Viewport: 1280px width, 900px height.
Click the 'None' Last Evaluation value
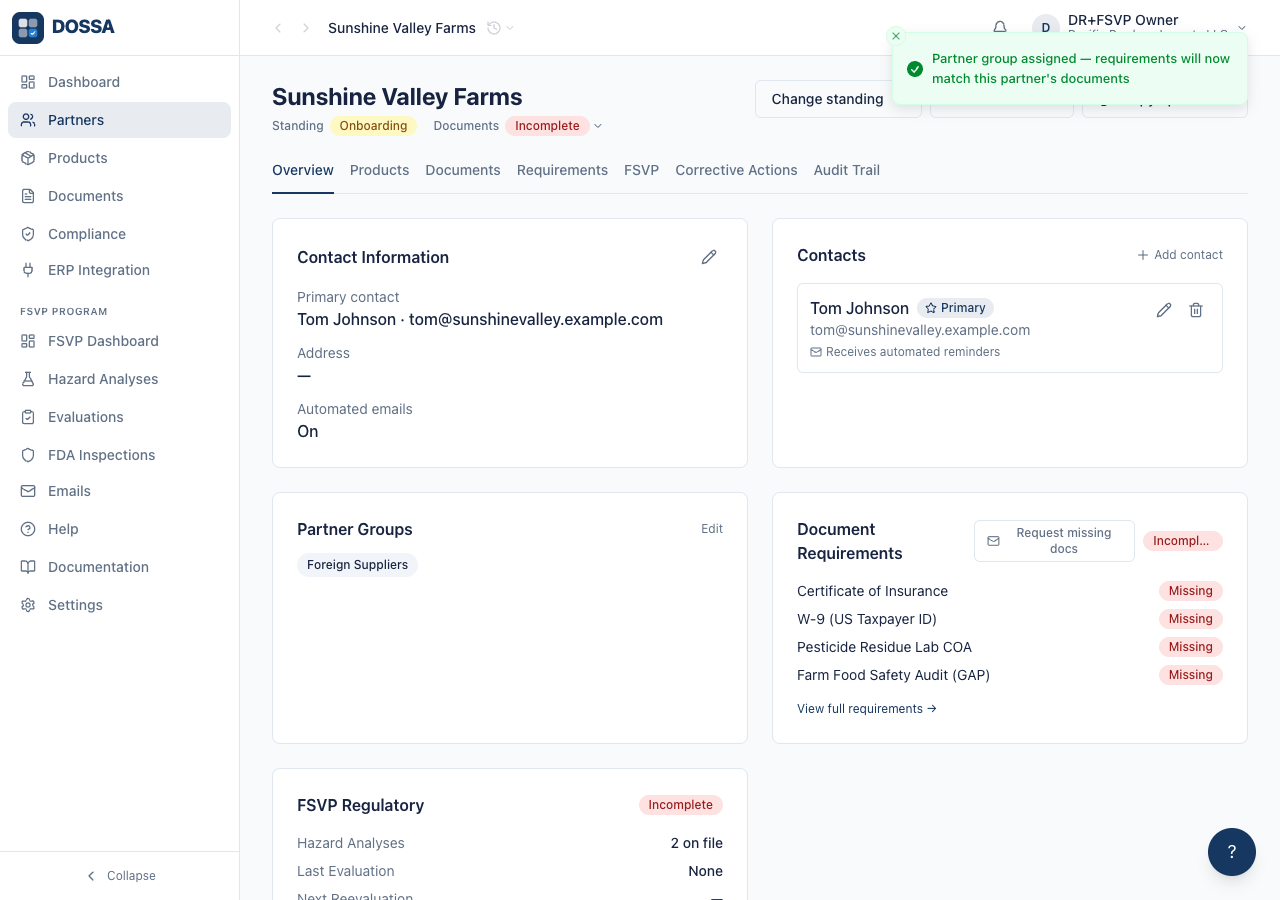click(x=705, y=871)
